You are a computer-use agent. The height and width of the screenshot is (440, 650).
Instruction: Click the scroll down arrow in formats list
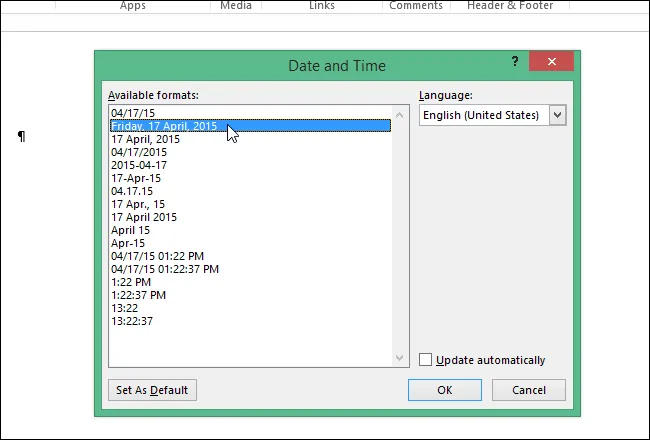click(399, 357)
